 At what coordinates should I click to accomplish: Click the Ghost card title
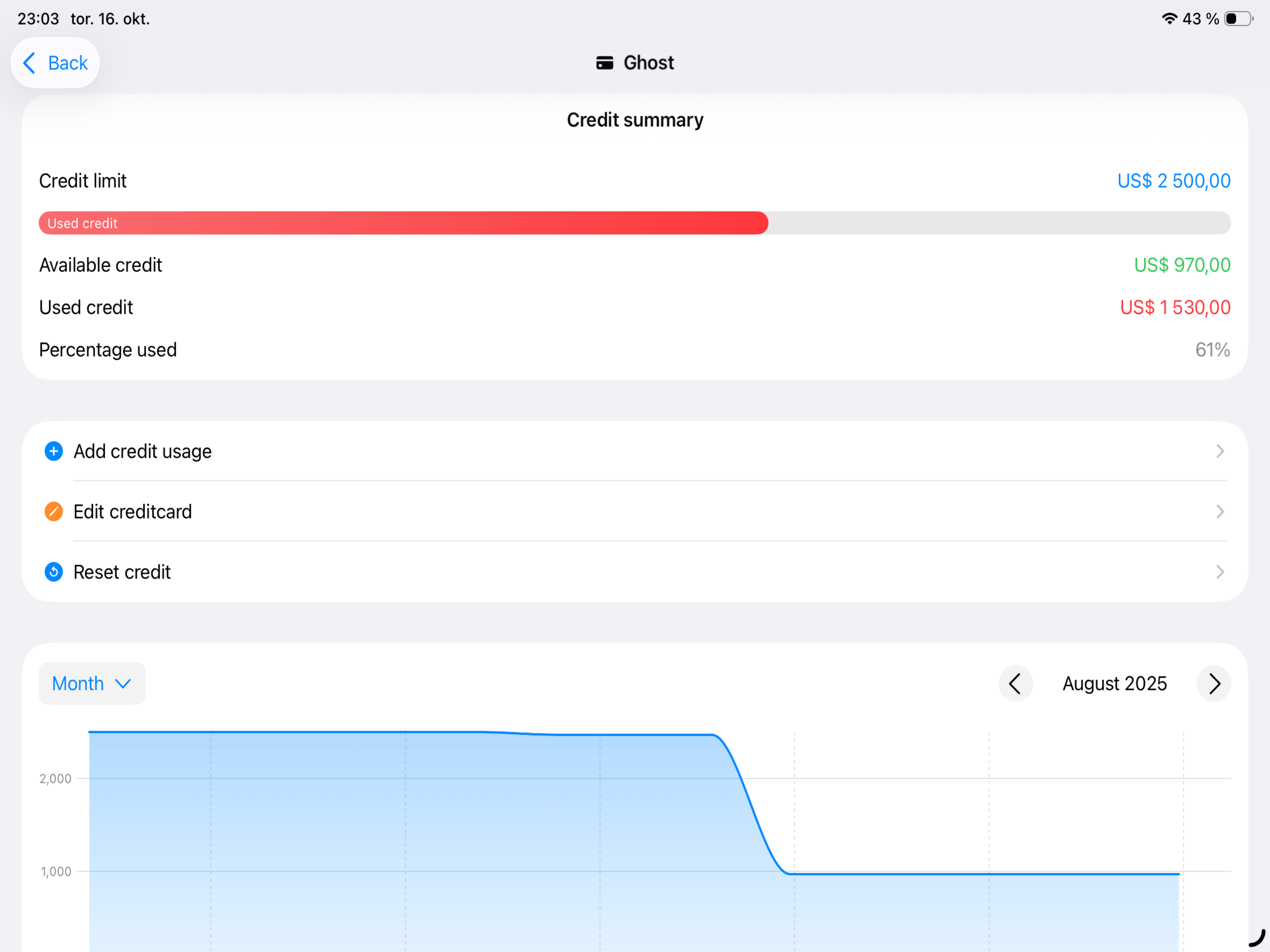coord(649,63)
